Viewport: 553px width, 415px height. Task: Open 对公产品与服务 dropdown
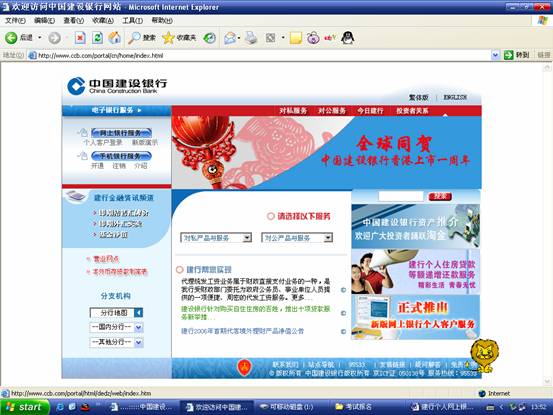[297, 238]
